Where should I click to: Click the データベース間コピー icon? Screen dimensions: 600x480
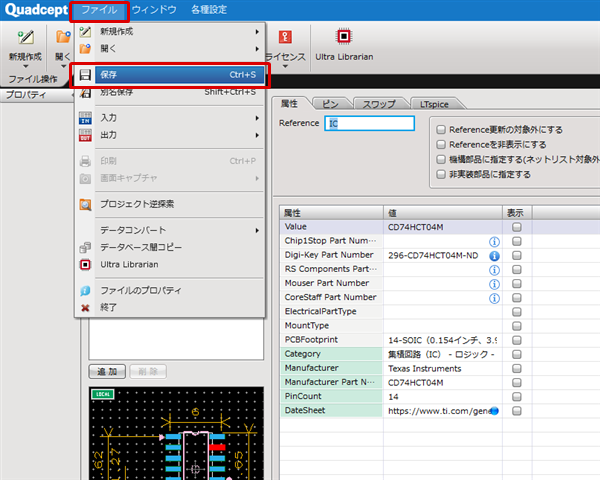(85, 248)
